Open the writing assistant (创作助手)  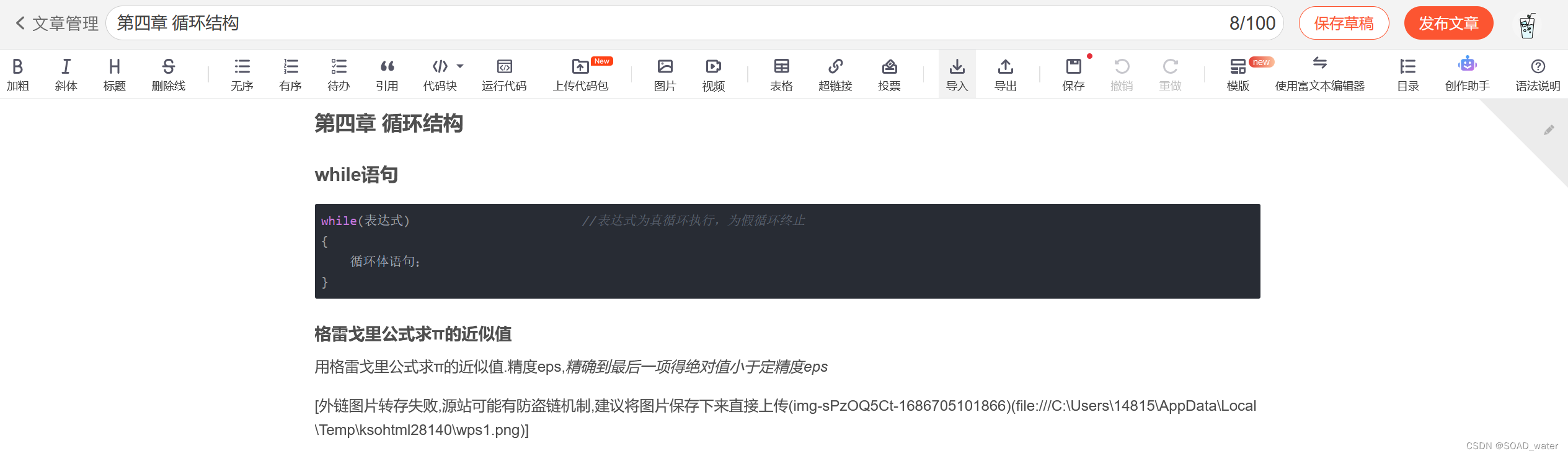click(x=1468, y=74)
